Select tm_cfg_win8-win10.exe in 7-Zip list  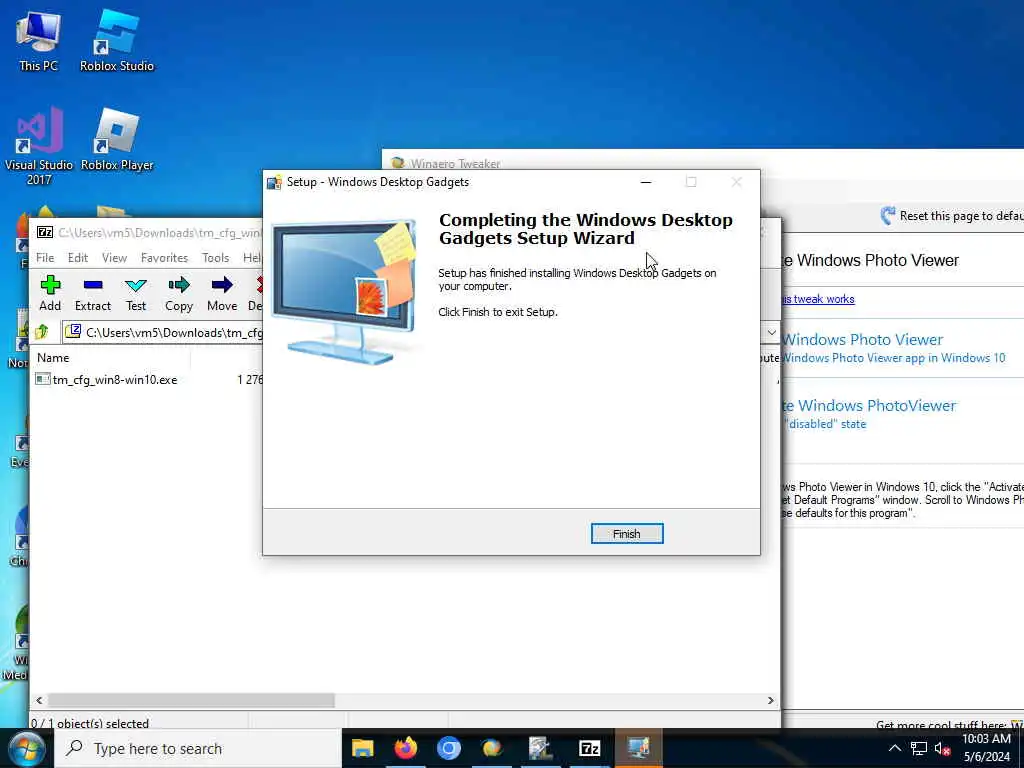114,379
